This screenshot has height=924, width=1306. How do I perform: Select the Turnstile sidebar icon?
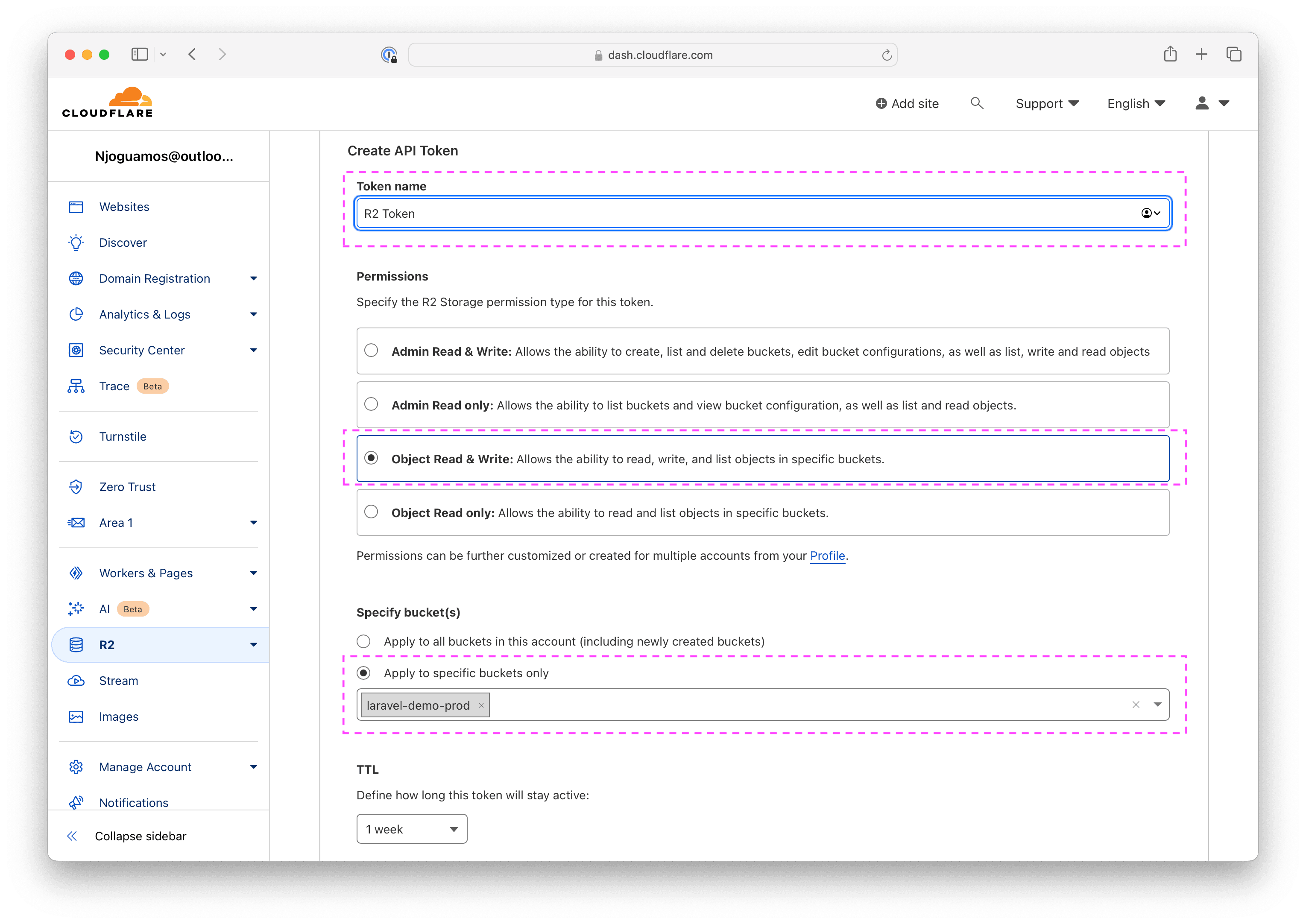point(76,436)
